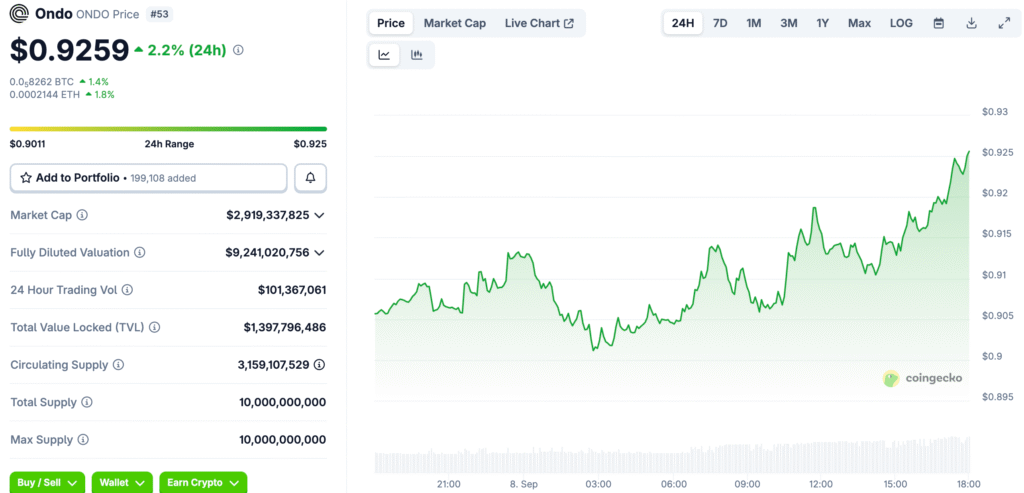Click the 24h Range progress bar
The width and height of the screenshot is (1024, 493).
168,129
